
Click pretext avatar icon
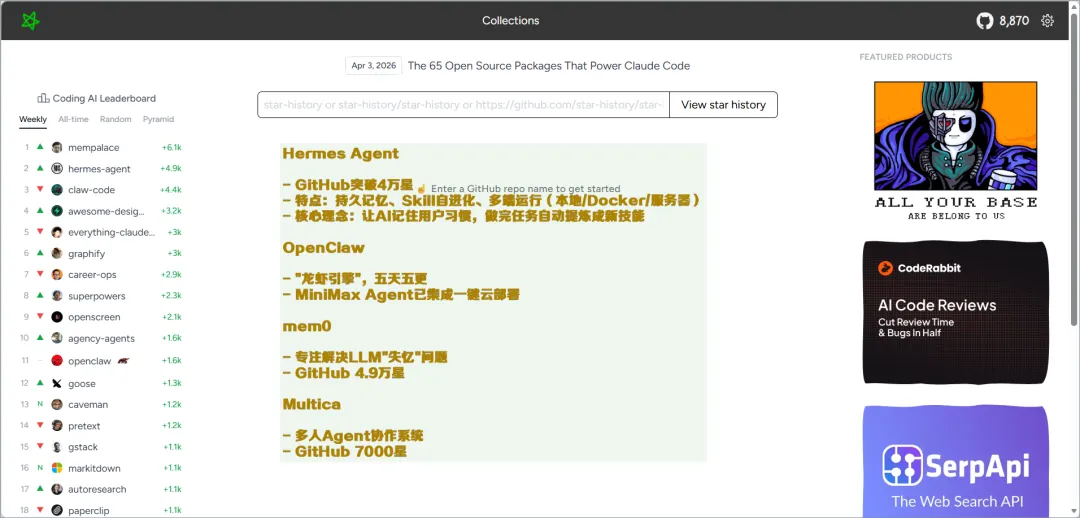click(57, 426)
